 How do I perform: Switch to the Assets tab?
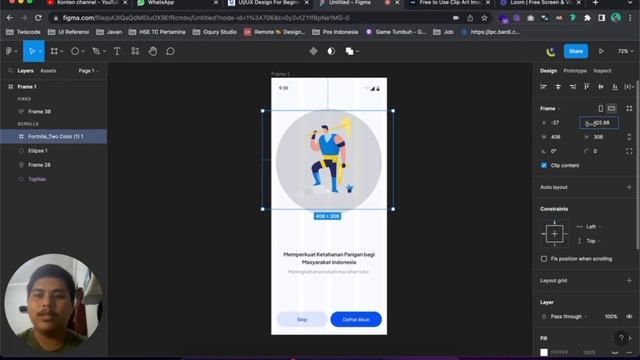tap(48, 71)
